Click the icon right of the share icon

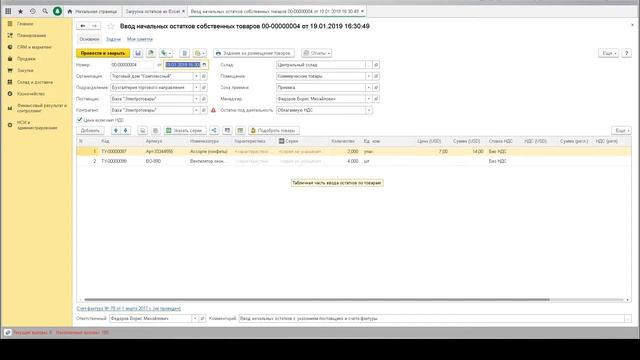pos(227,131)
